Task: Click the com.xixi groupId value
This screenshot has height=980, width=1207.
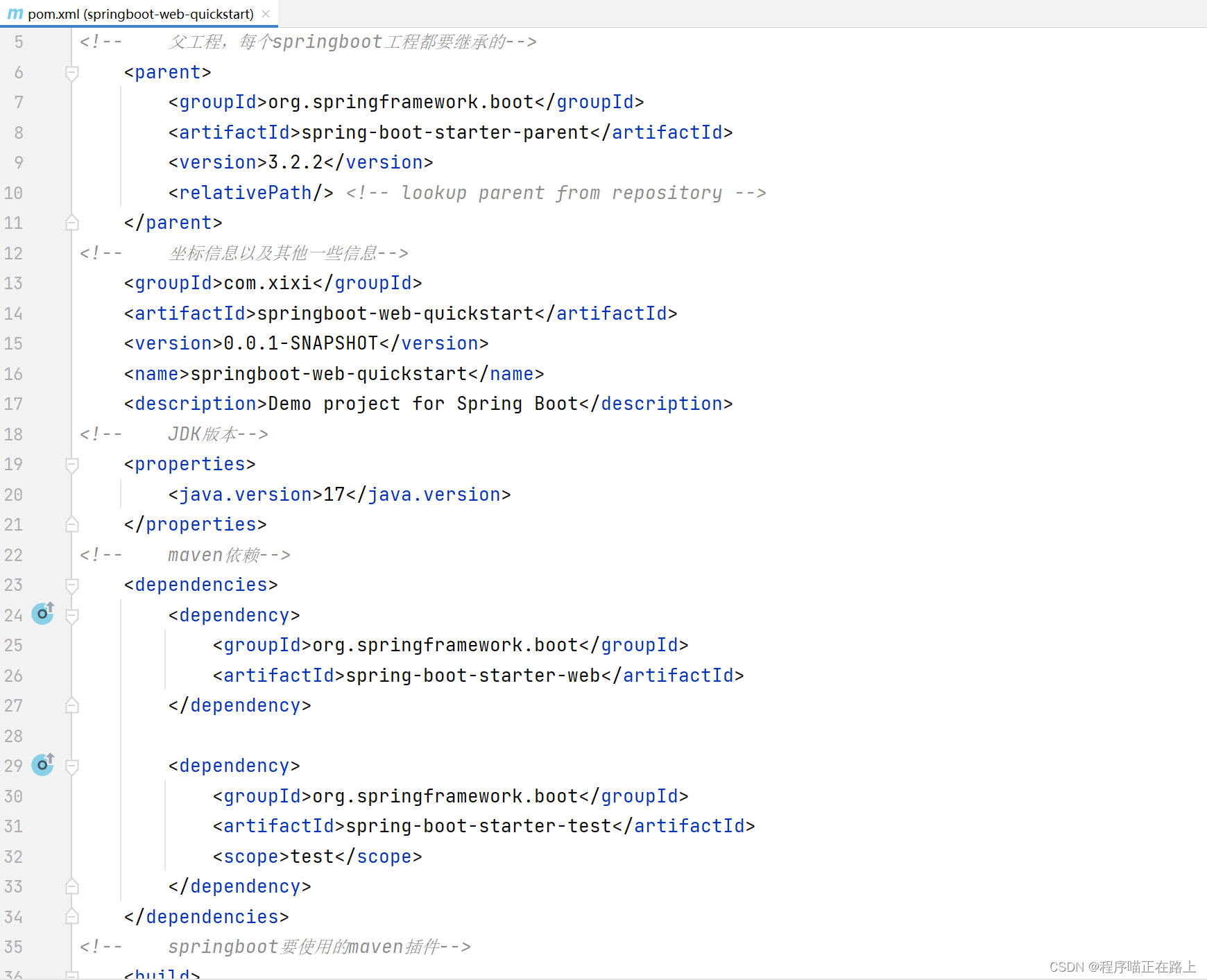Action: [x=268, y=283]
